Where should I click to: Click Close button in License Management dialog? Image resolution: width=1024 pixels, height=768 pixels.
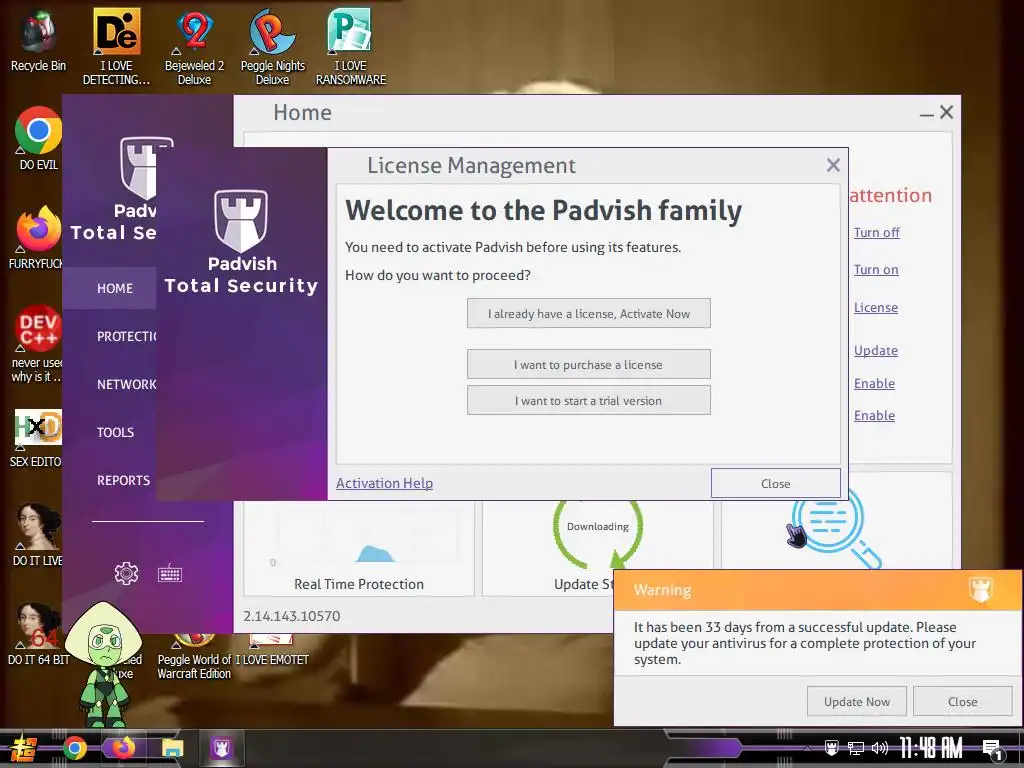[775, 483]
